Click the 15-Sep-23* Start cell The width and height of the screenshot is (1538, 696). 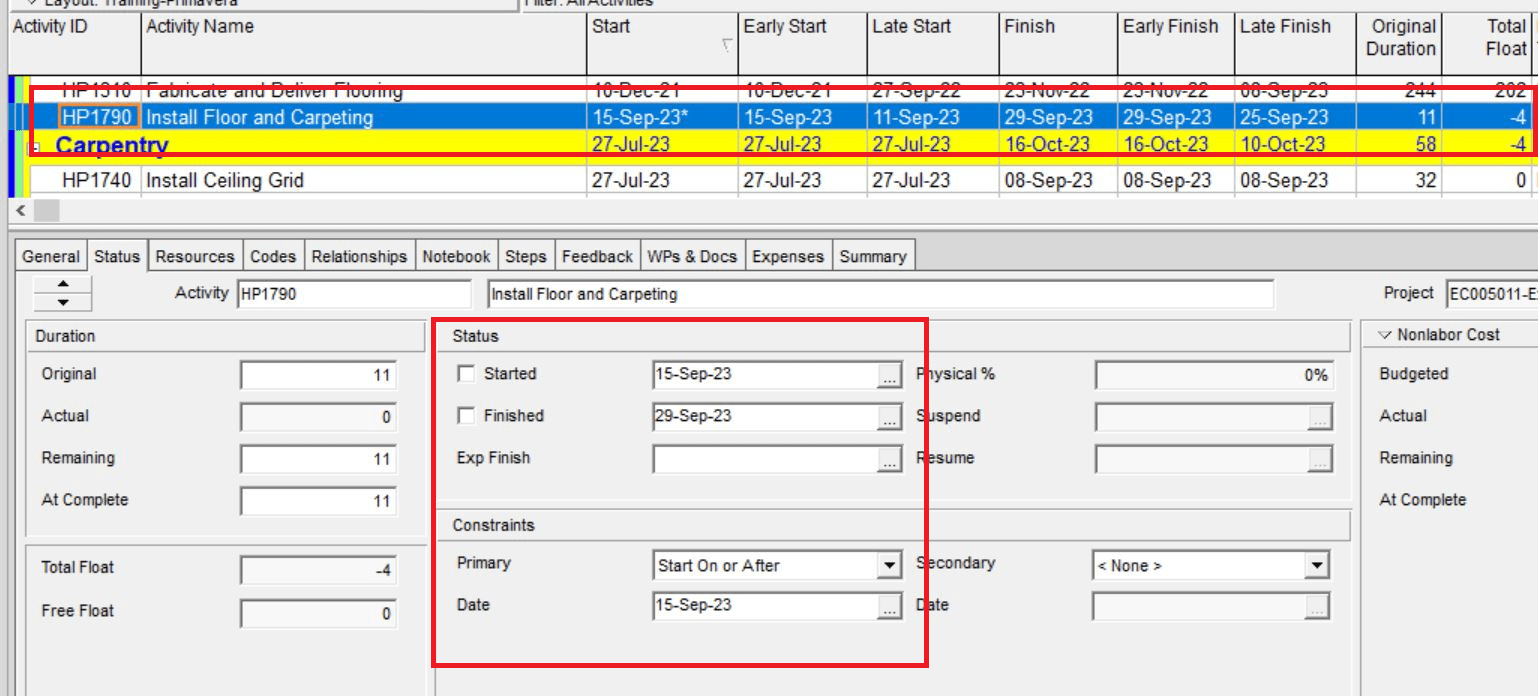pos(662,117)
